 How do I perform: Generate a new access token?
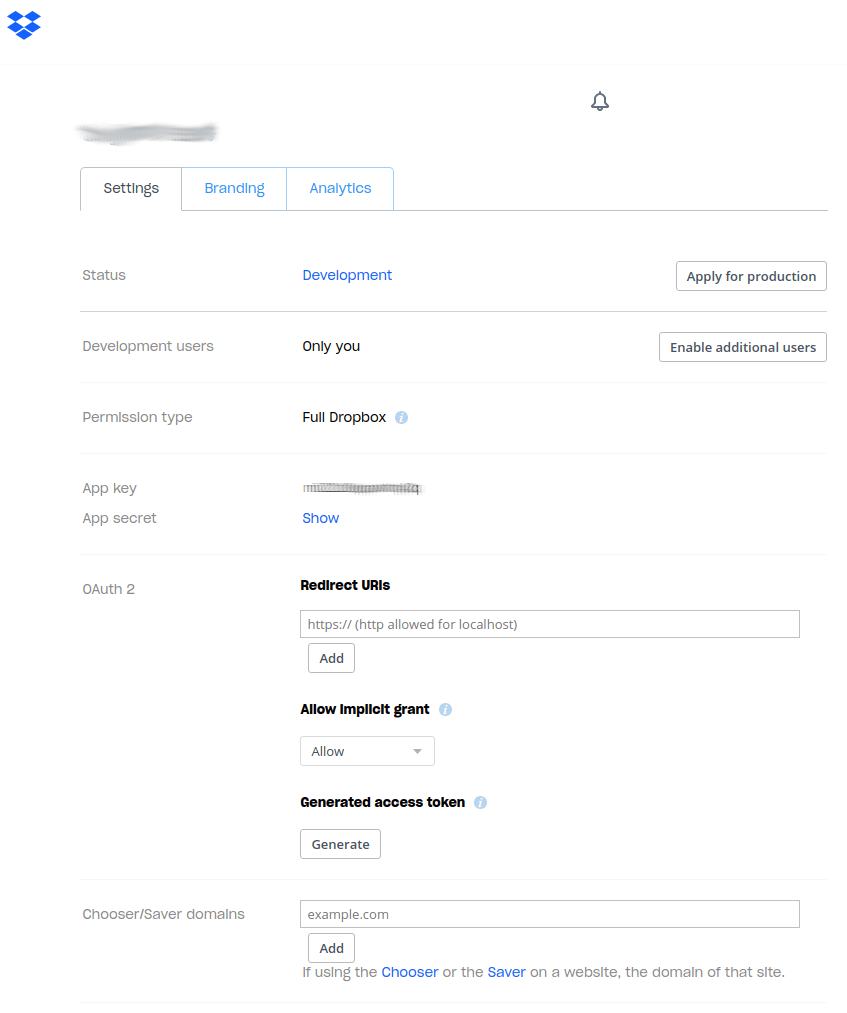click(340, 844)
